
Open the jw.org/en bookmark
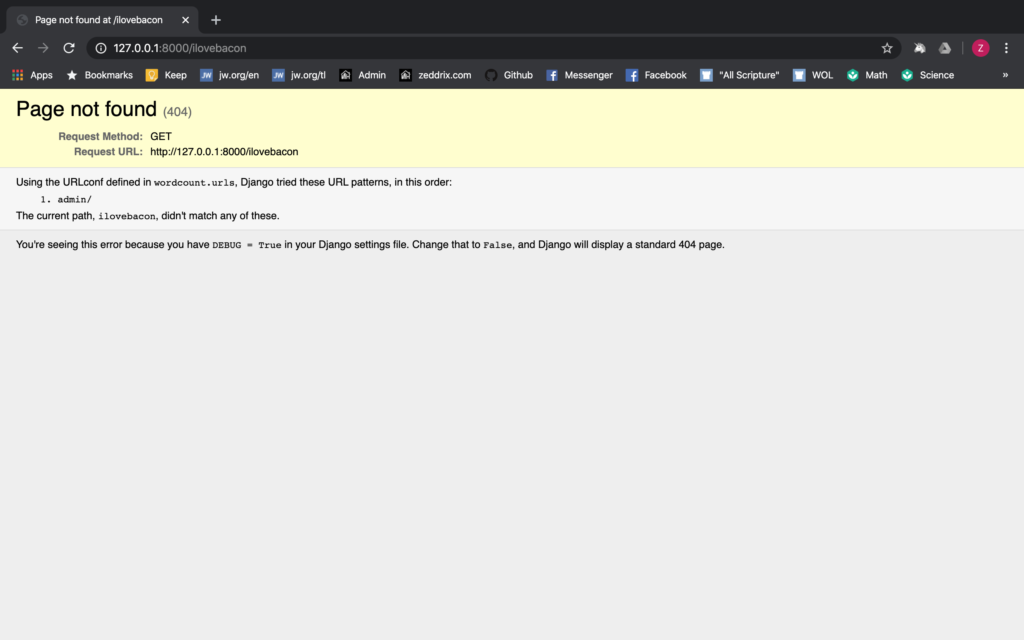229,75
